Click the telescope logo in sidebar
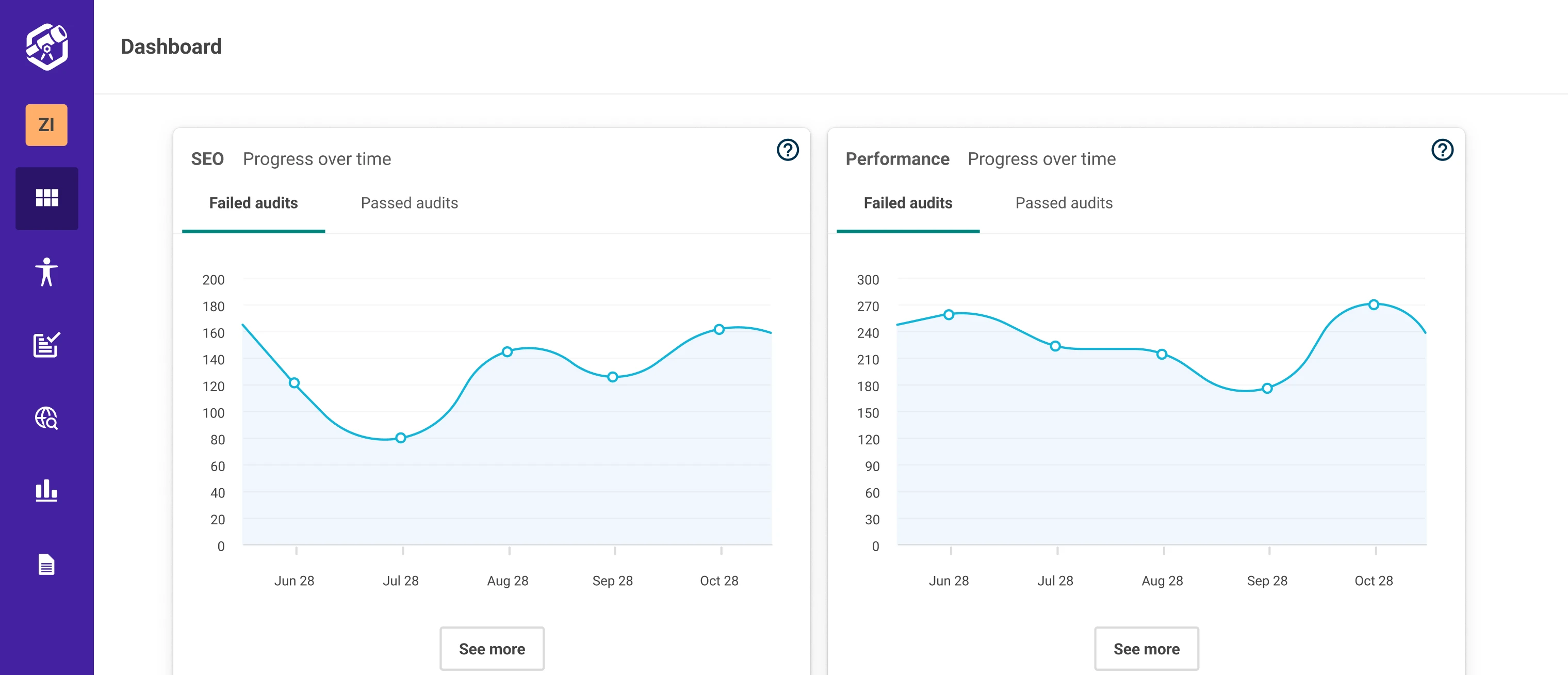 coord(46,47)
